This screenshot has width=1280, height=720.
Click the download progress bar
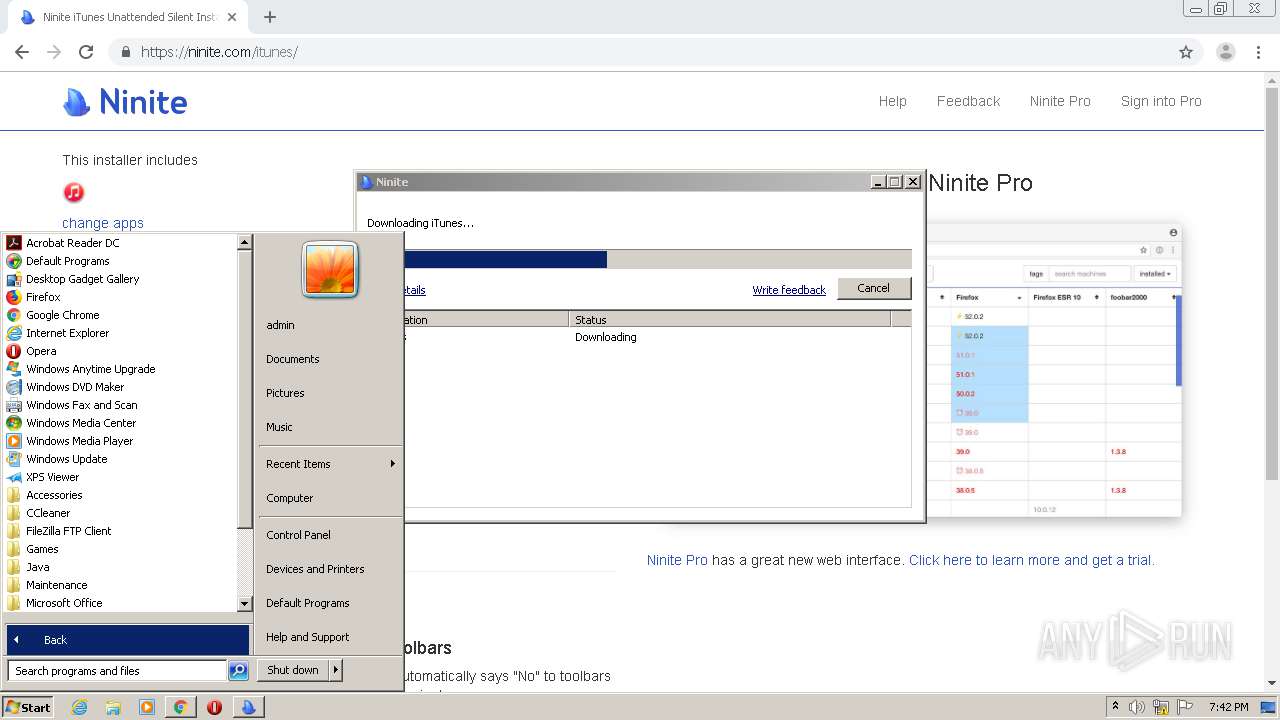point(658,260)
